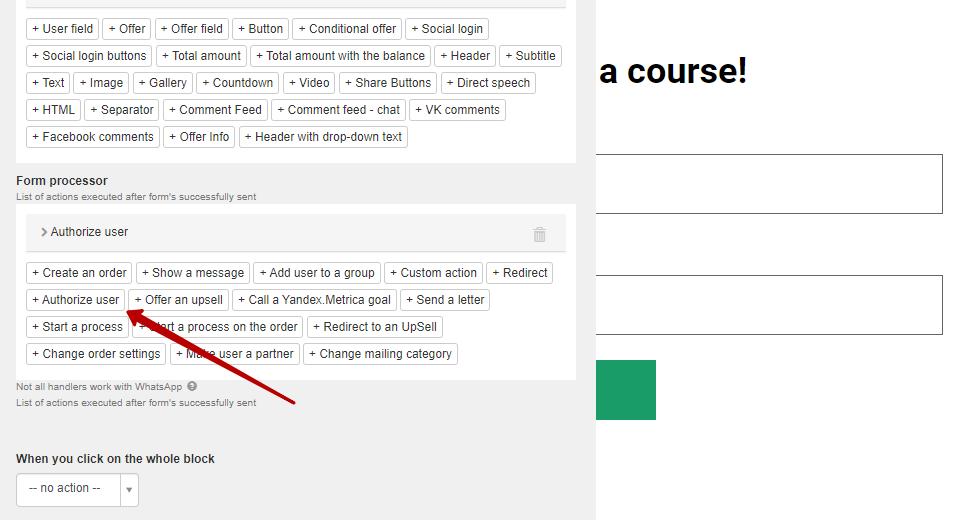Add a User field element

(x=62, y=29)
